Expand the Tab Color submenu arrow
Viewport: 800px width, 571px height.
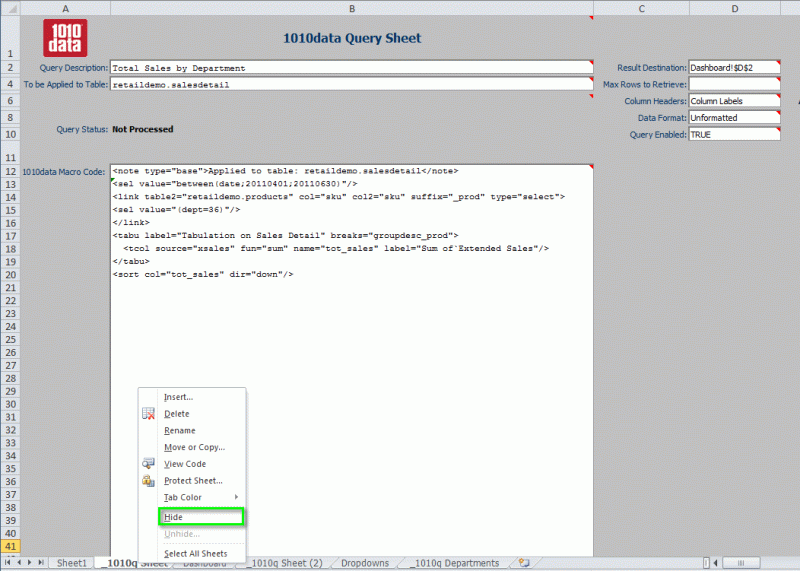pos(236,496)
